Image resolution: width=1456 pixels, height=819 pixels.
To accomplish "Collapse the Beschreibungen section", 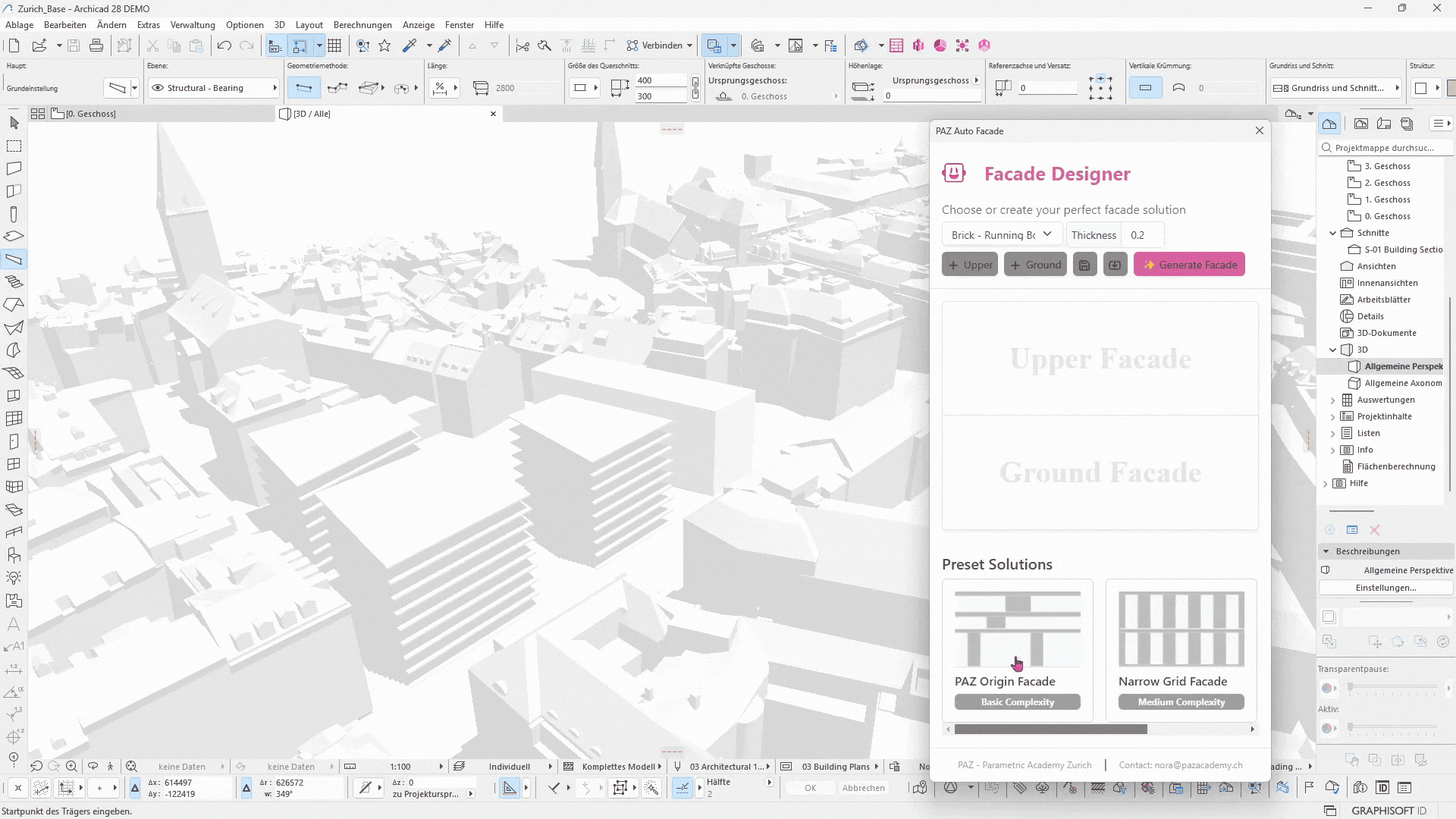I will (x=1326, y=551).
